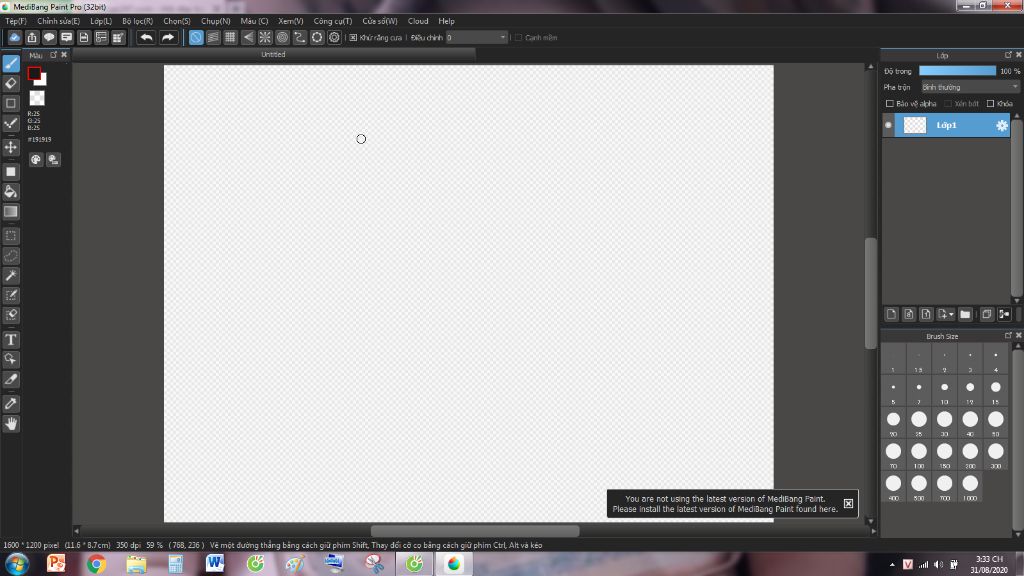Select the Fill rectangle tool
The width and height of the screenshot is (1024, 576).
11,172
